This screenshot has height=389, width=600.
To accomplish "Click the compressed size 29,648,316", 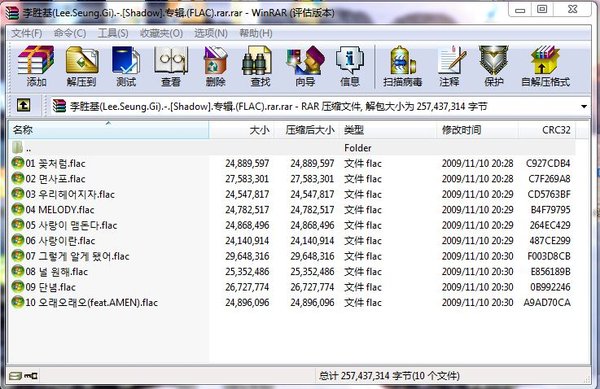I will pyautogui.click(x=312, y=256).
